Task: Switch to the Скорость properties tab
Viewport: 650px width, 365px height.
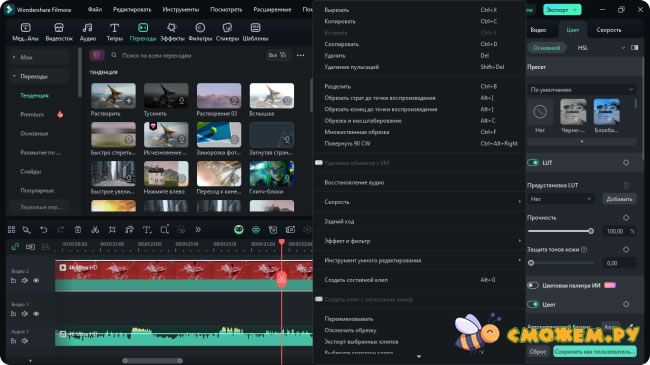Action: tap(609, 30)
